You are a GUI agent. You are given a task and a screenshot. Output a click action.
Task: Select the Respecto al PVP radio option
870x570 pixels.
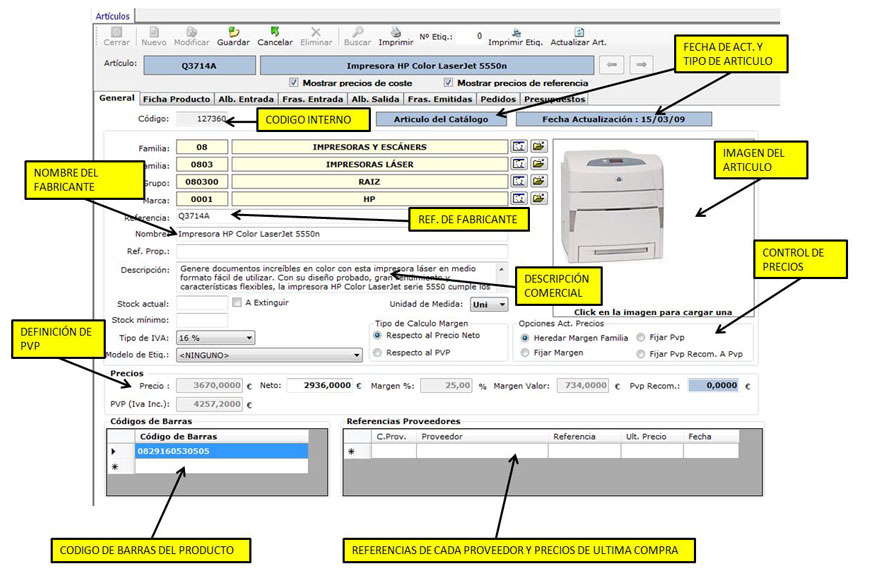[376, 352]
